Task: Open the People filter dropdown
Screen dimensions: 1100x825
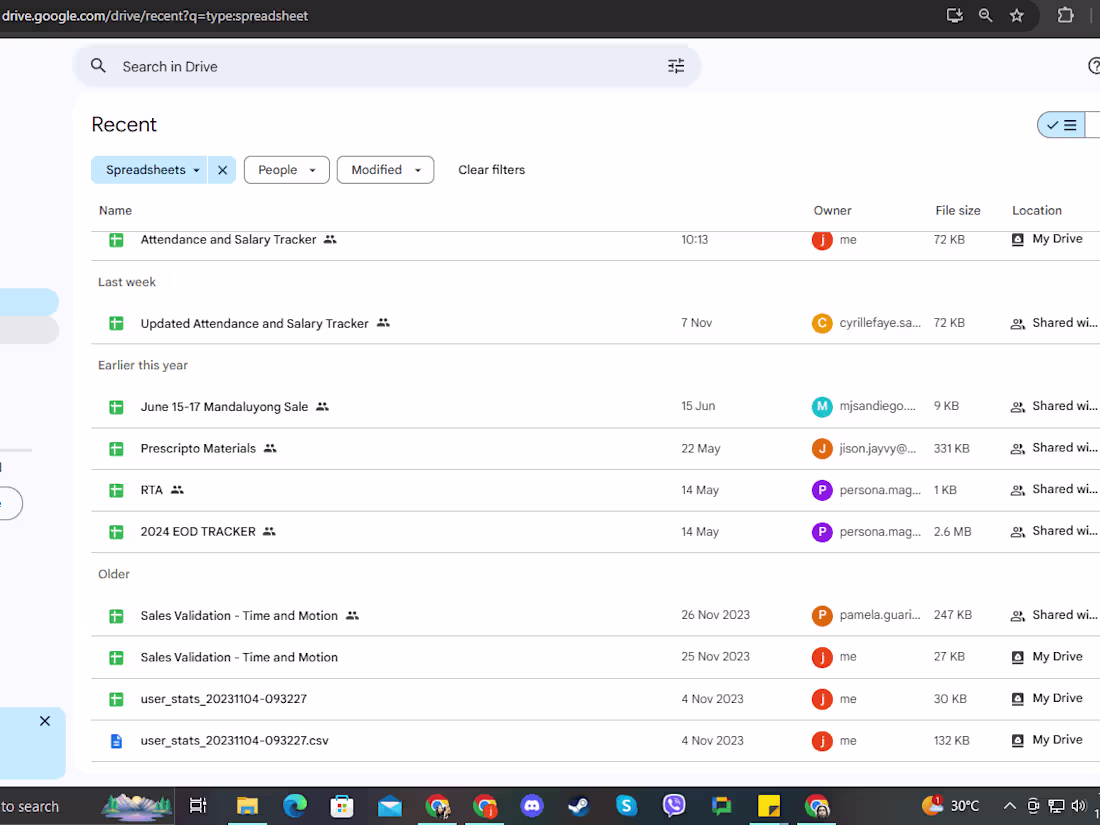Action: pyautogui.click(x=286, y=170)
